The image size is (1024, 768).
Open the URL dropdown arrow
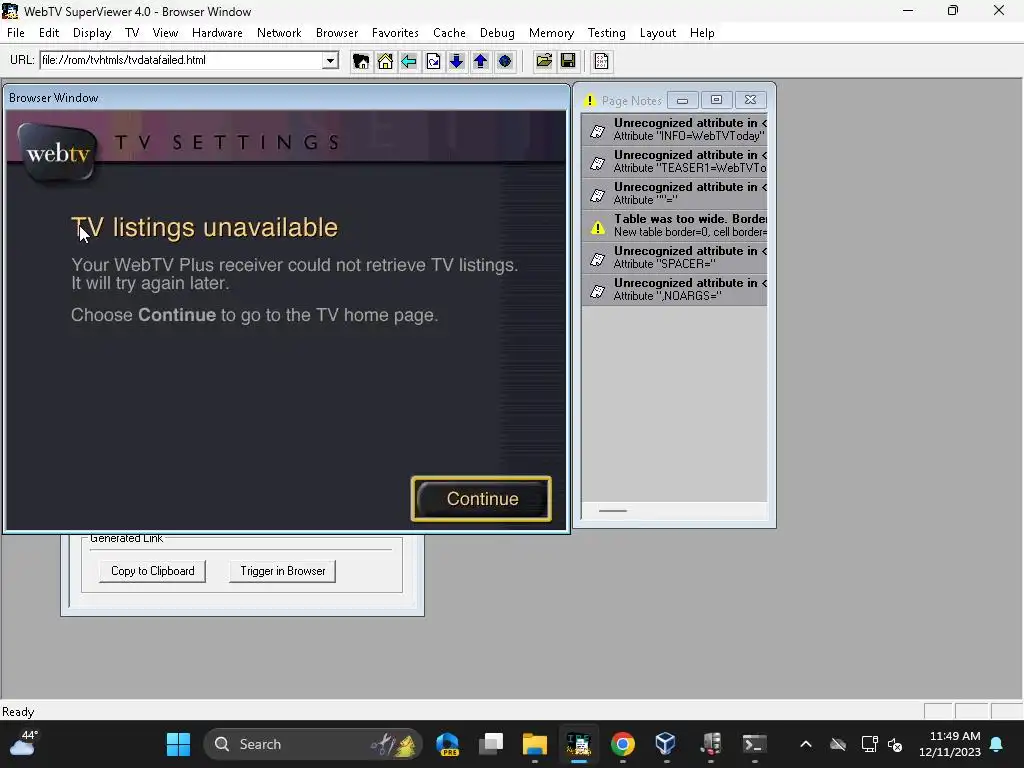click(330, 61)
